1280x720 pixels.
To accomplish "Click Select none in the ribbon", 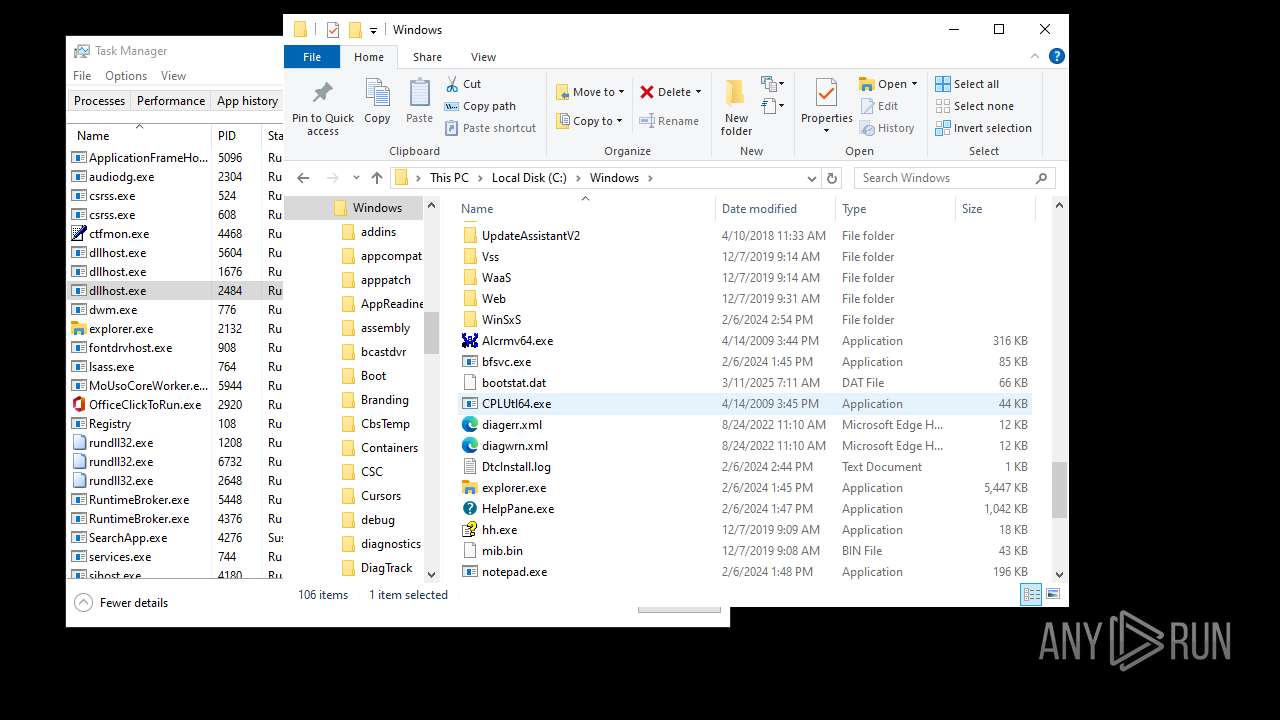I will tap(974, 106).
